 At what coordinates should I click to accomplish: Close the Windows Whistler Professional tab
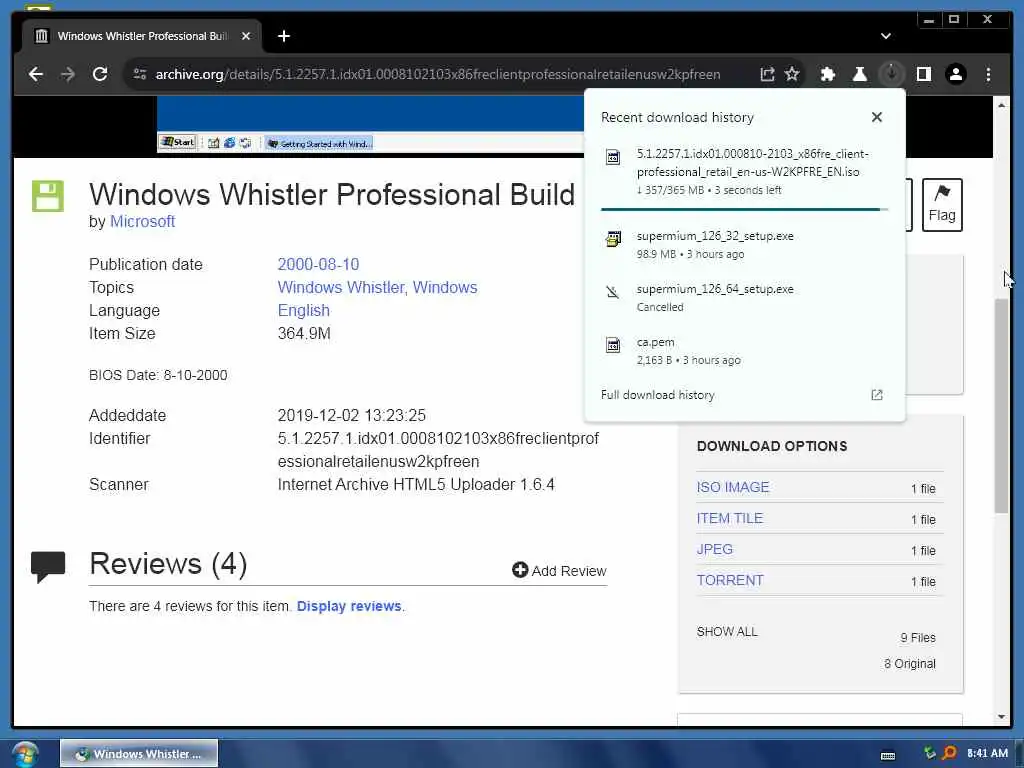246,36
